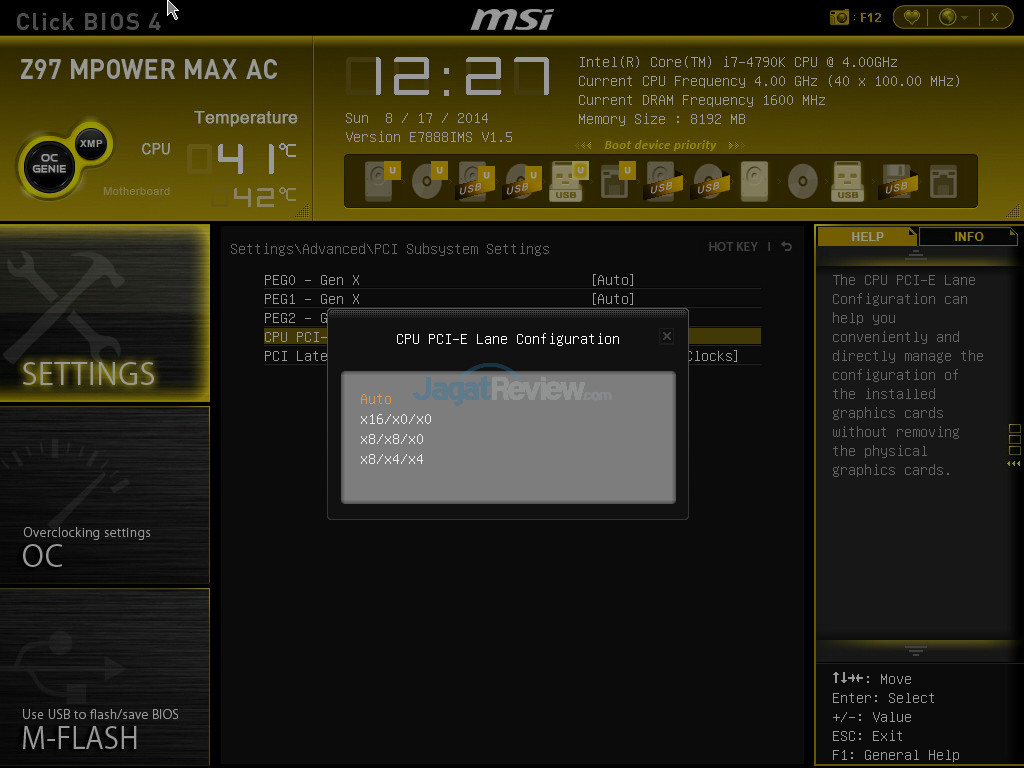Click the language globe icon
The width and height of the screenshot is (1024, 768).
(948, 17)
